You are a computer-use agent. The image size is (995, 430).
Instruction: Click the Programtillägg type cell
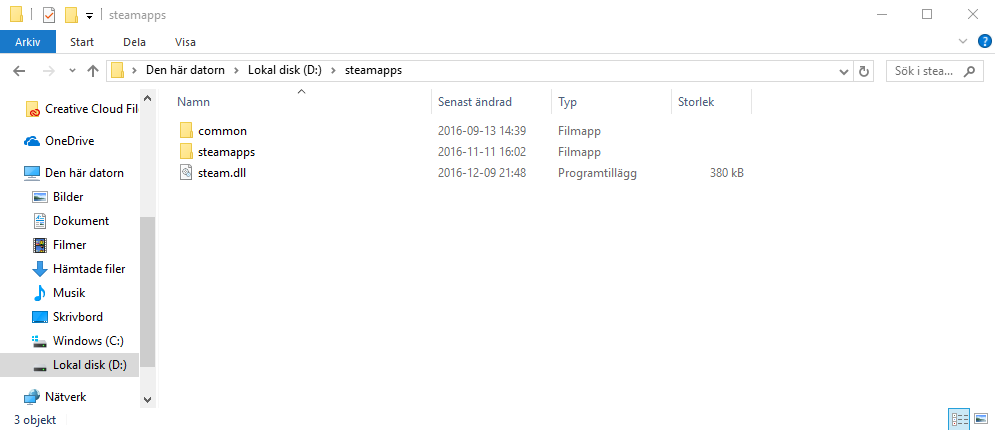click(597, 173)
